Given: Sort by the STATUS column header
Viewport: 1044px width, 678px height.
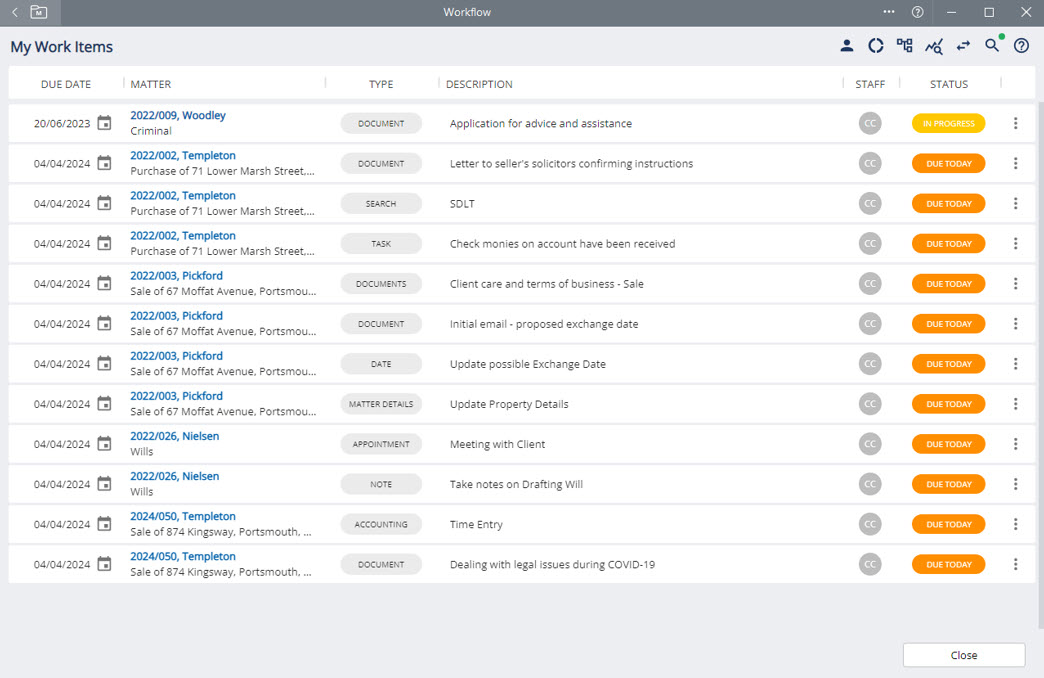Looking at the screenshot, I should (x=948, y=84).
